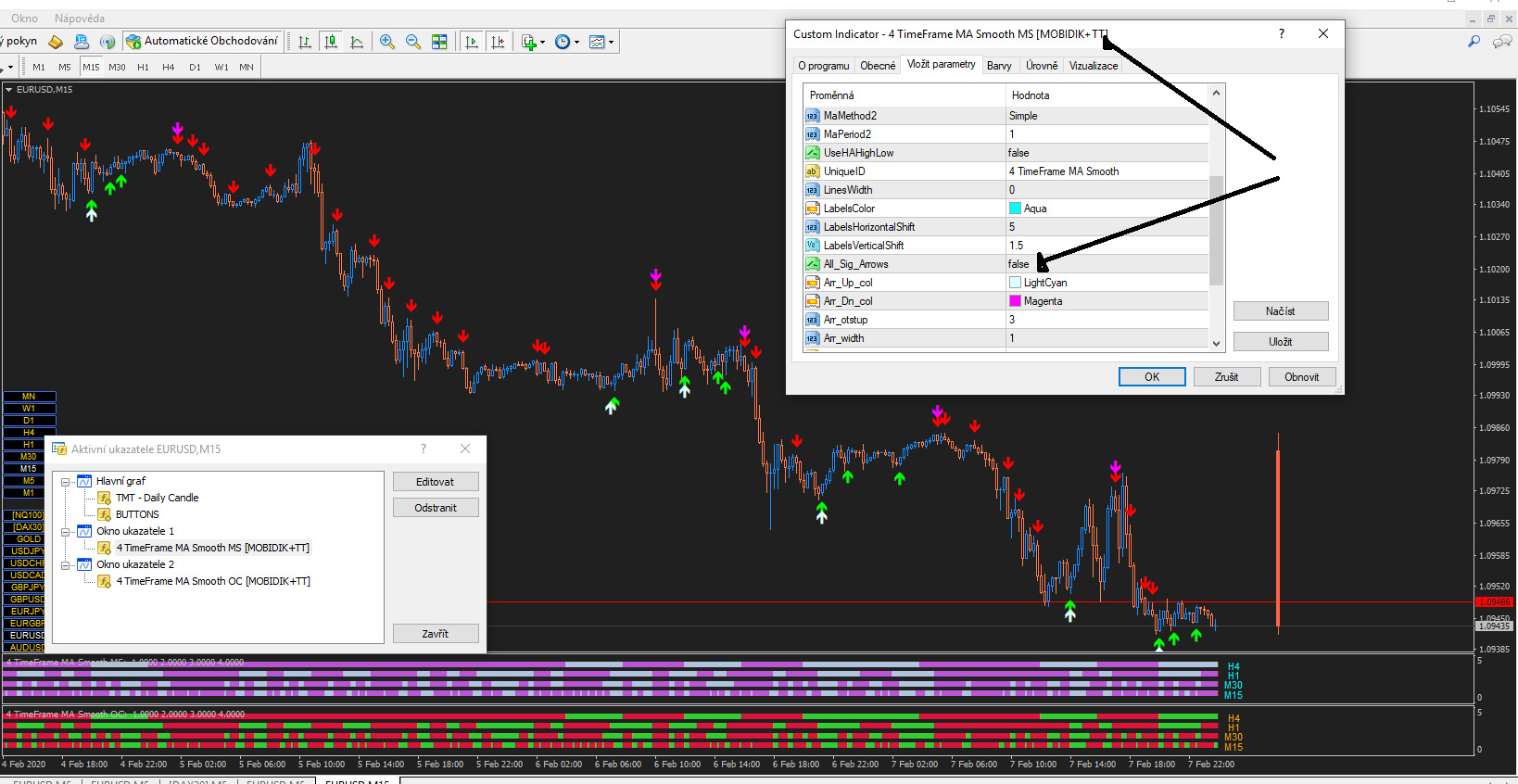Viewport: 1518px width, 784px height.
Task: Zoom out of the chart
Action: tap(413, 42)
